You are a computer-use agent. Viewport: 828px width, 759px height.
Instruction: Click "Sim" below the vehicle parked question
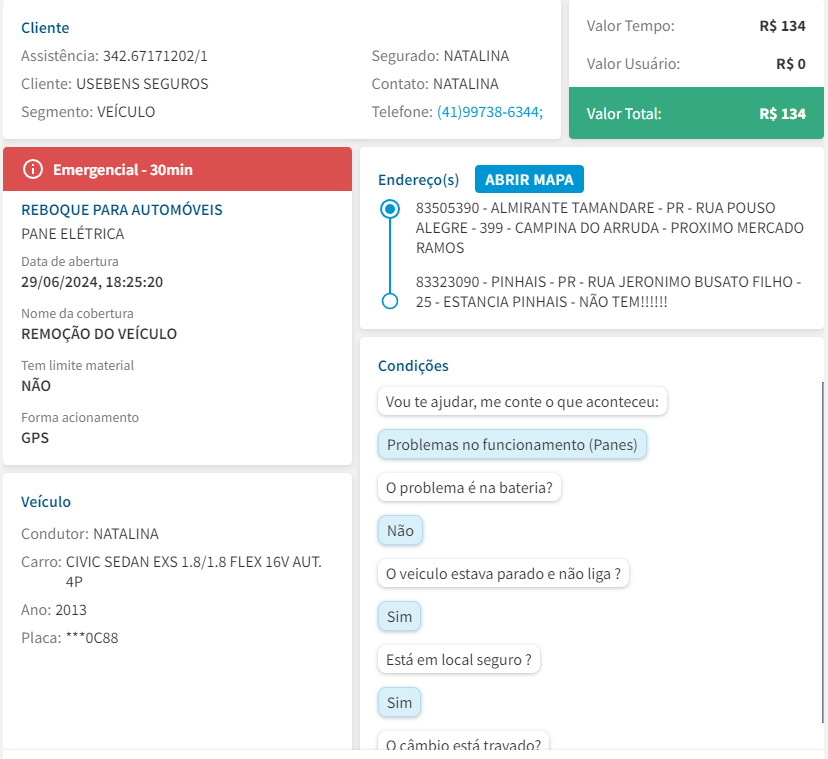[399, 617]
